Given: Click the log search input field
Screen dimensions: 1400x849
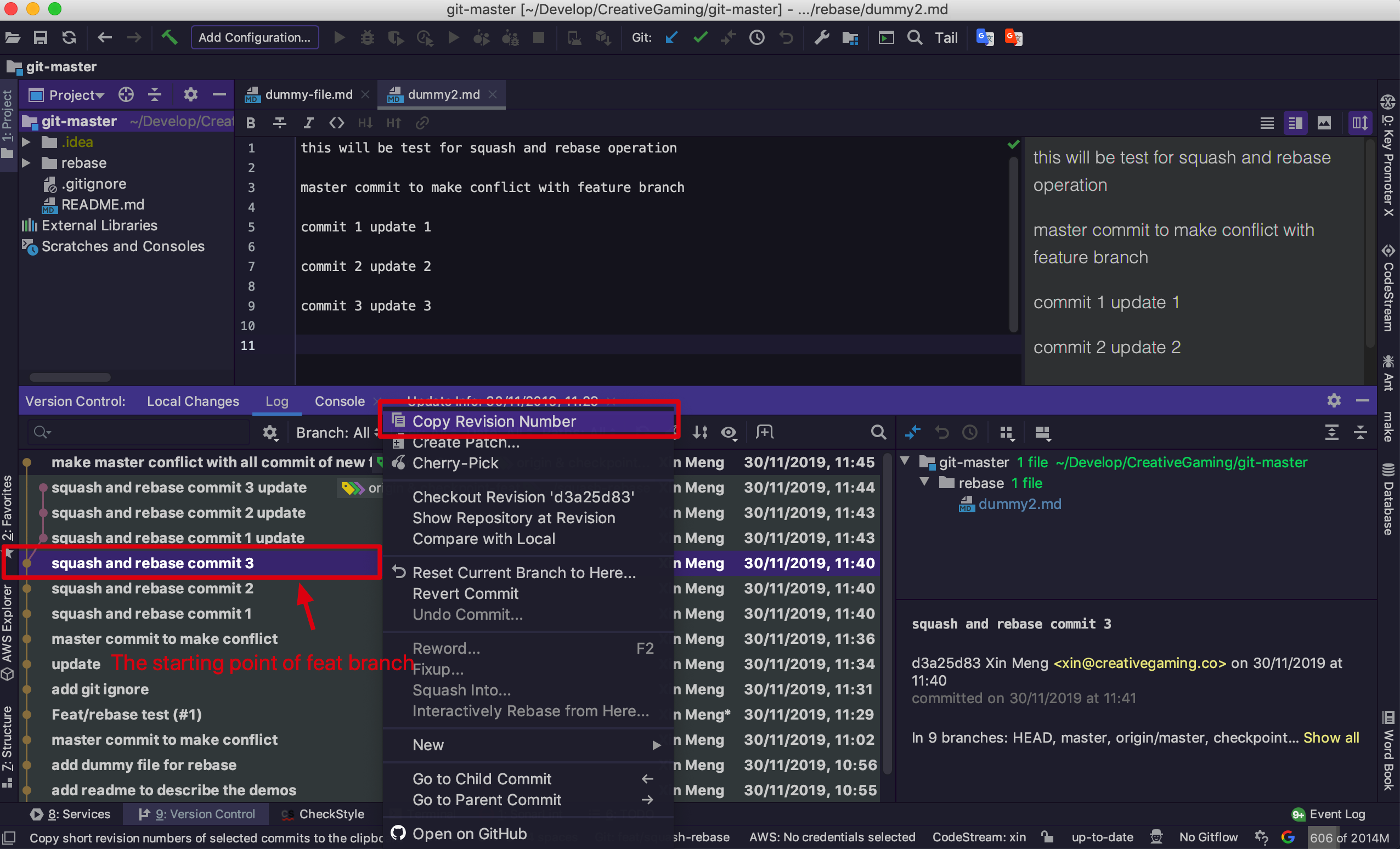Looking at the screenshot, I should click(142, 433).
